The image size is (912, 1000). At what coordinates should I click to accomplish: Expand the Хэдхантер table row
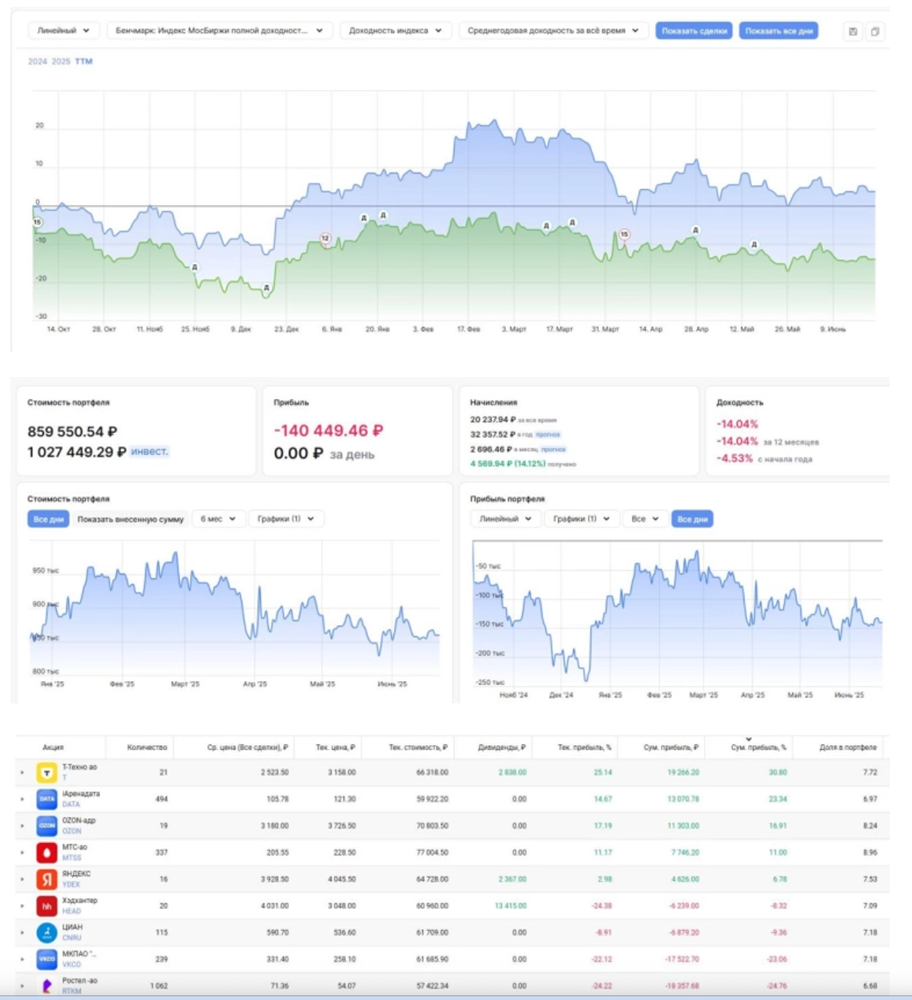point(22,906)
